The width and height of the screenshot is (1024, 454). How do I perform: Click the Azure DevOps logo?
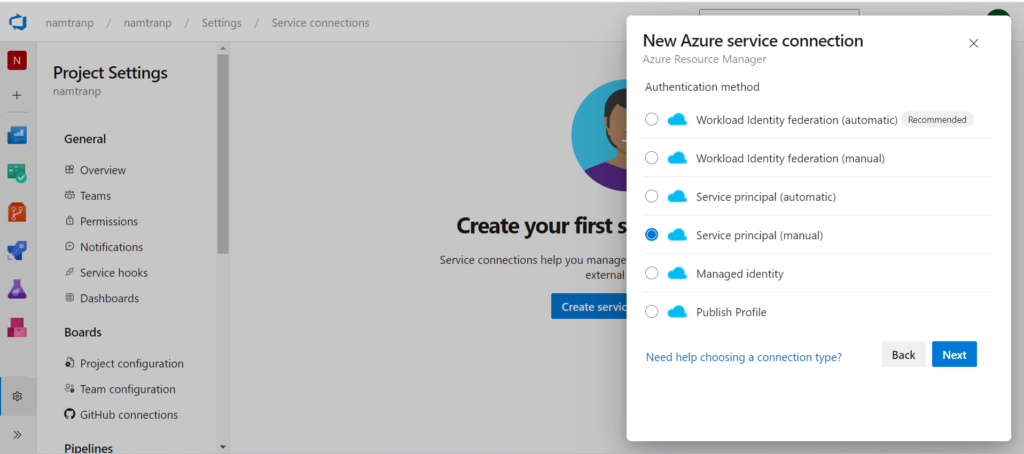pyautogui.click(x=18, y=21)
